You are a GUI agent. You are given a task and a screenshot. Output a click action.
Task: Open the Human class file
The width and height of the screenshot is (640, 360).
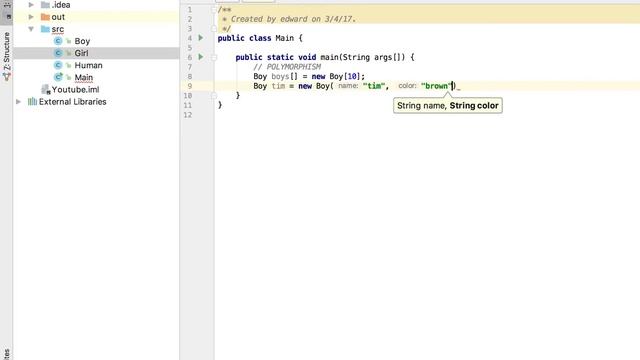point(88,65)
